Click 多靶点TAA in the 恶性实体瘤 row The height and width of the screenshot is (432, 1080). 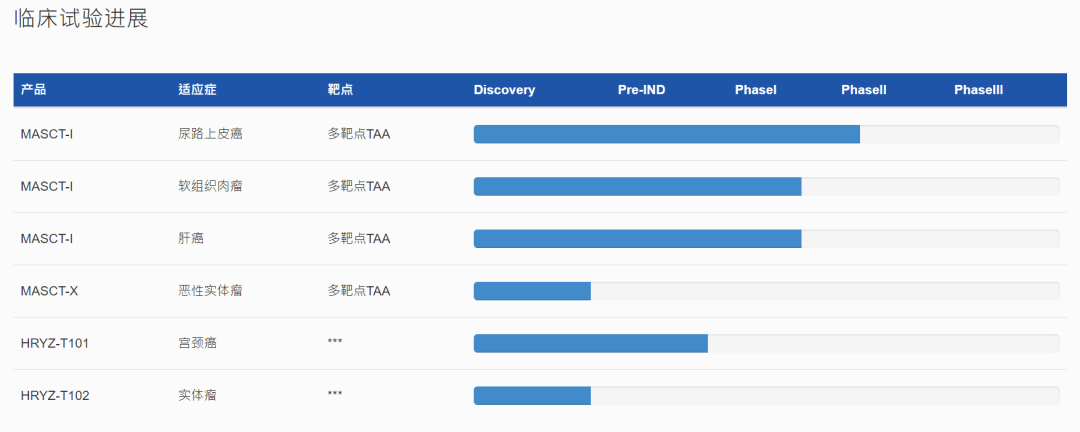[x=358, y=291]
